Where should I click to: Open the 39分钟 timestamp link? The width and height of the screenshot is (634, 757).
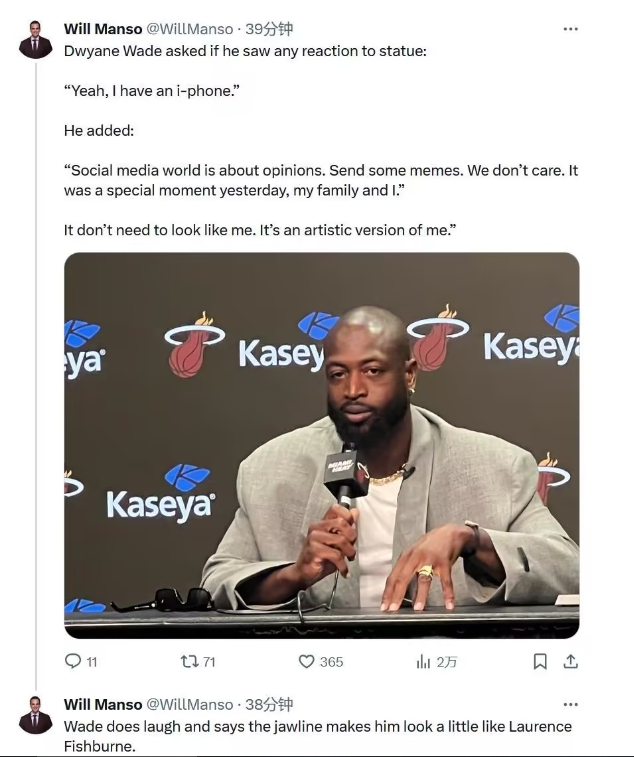[x=270, y=29]
